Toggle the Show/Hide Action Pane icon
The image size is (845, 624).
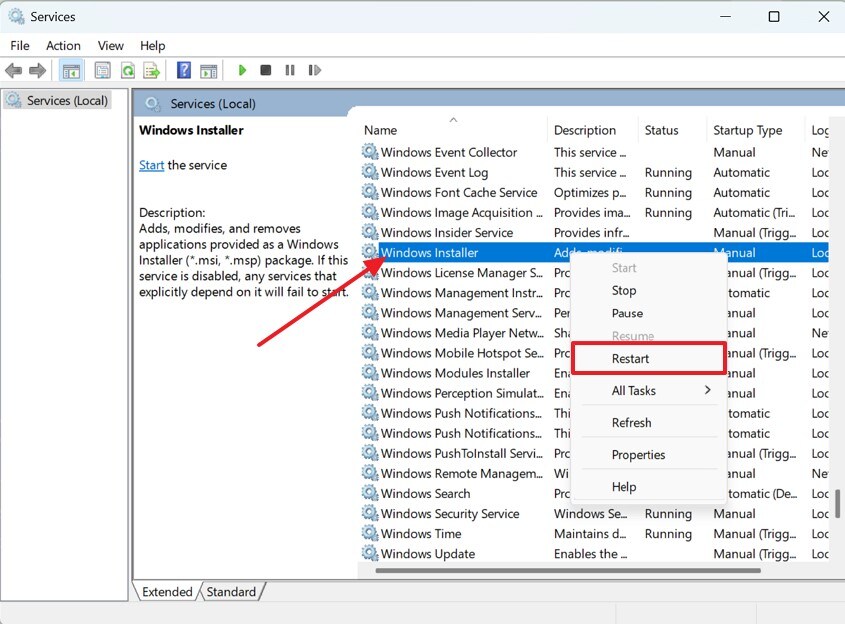tap(209, 71)
